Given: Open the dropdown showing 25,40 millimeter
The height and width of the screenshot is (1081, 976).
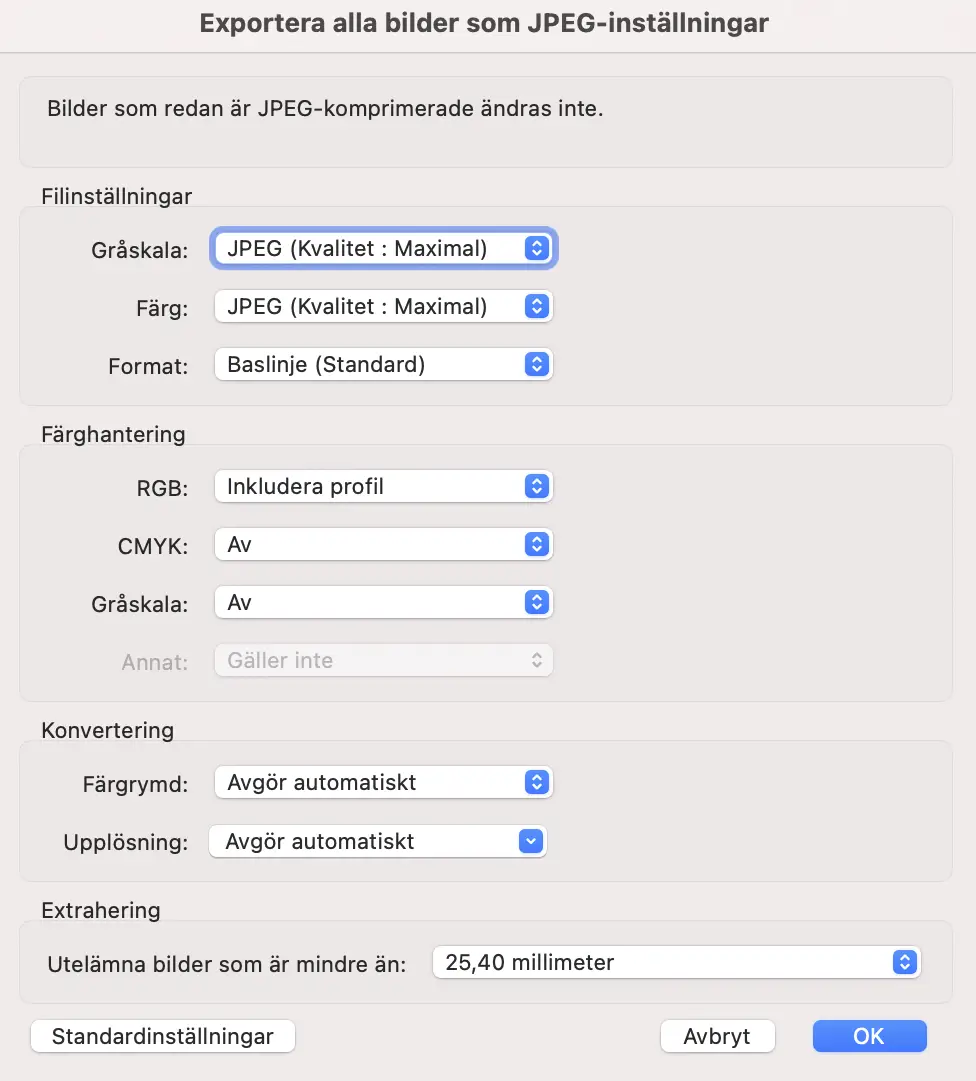Looking at the screenshot, I should pyautogui.click(x=675, y=962).
